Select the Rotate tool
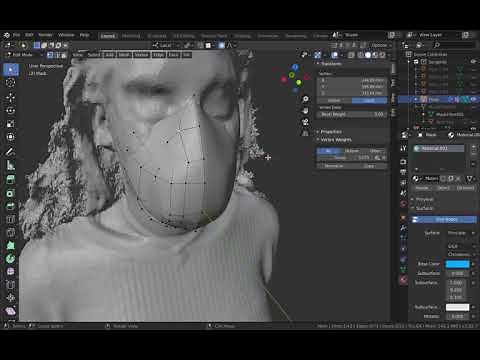Screen dimensions: 480x360 [11, 110]
